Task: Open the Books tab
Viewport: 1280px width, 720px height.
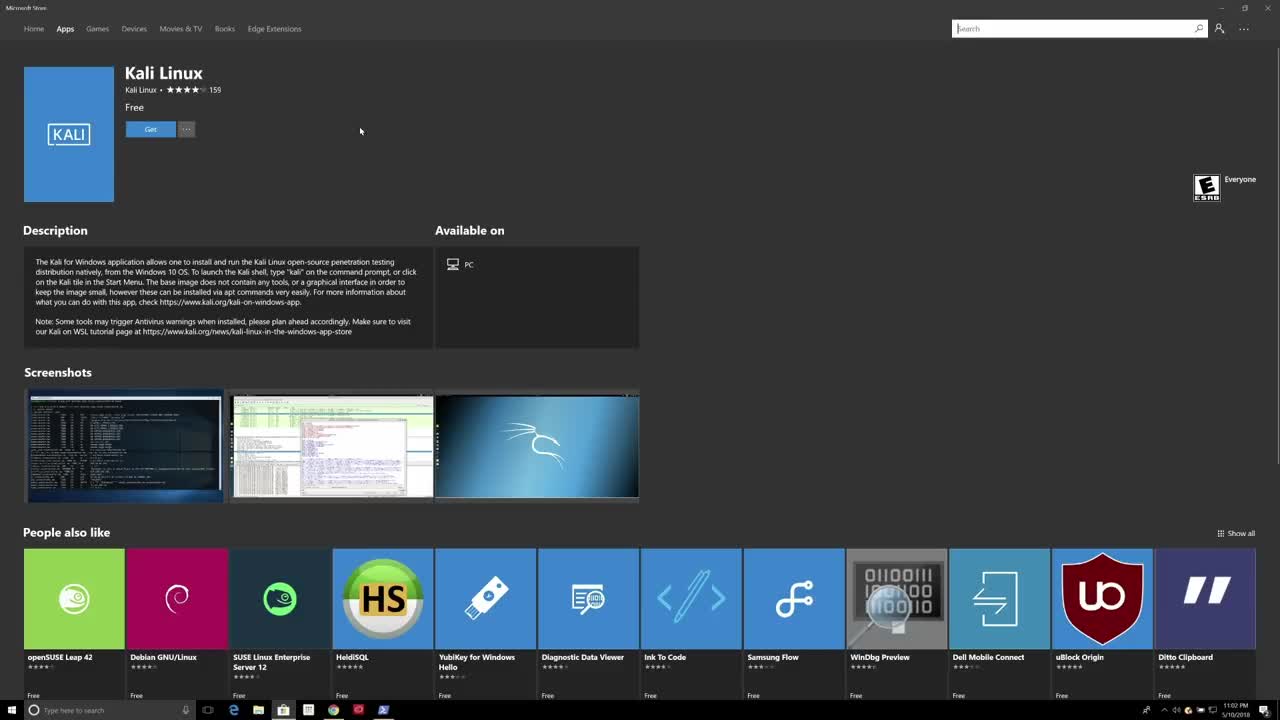Action: 225,29
